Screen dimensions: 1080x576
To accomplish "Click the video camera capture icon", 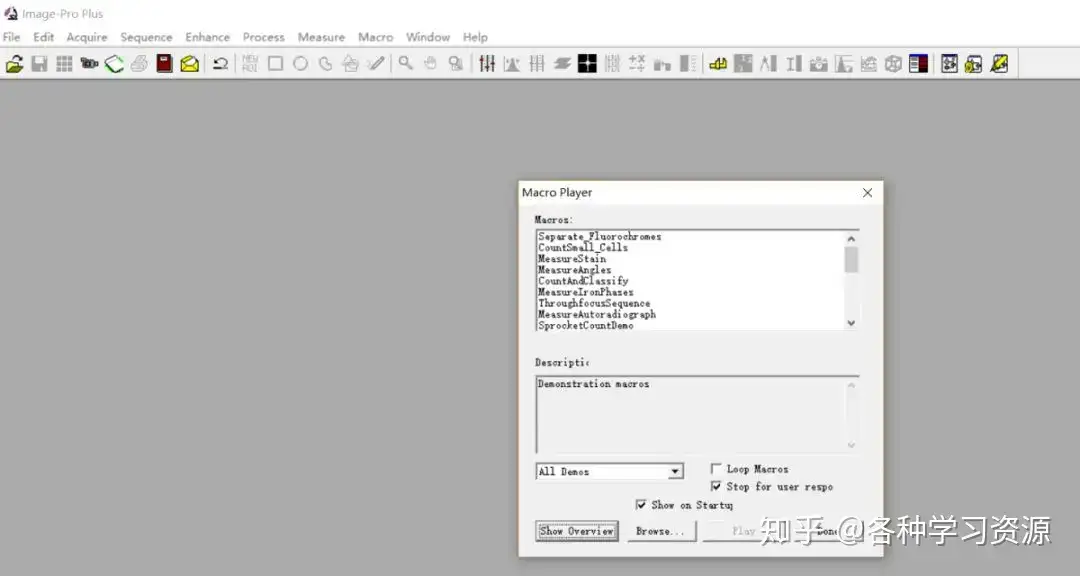I will [89, 64].
